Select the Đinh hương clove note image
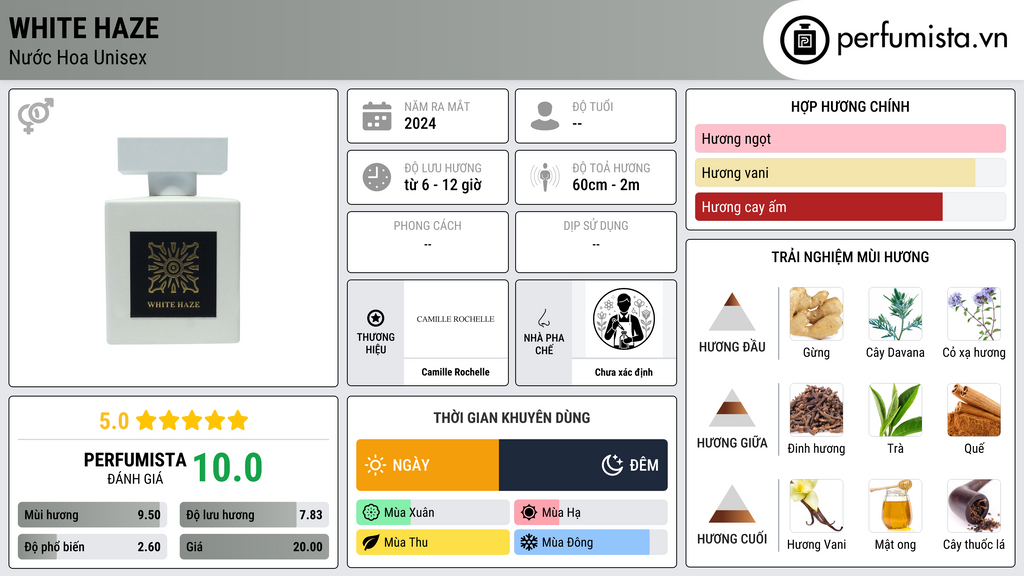This screenshot has height=576, width=1024. click(816, 410)
